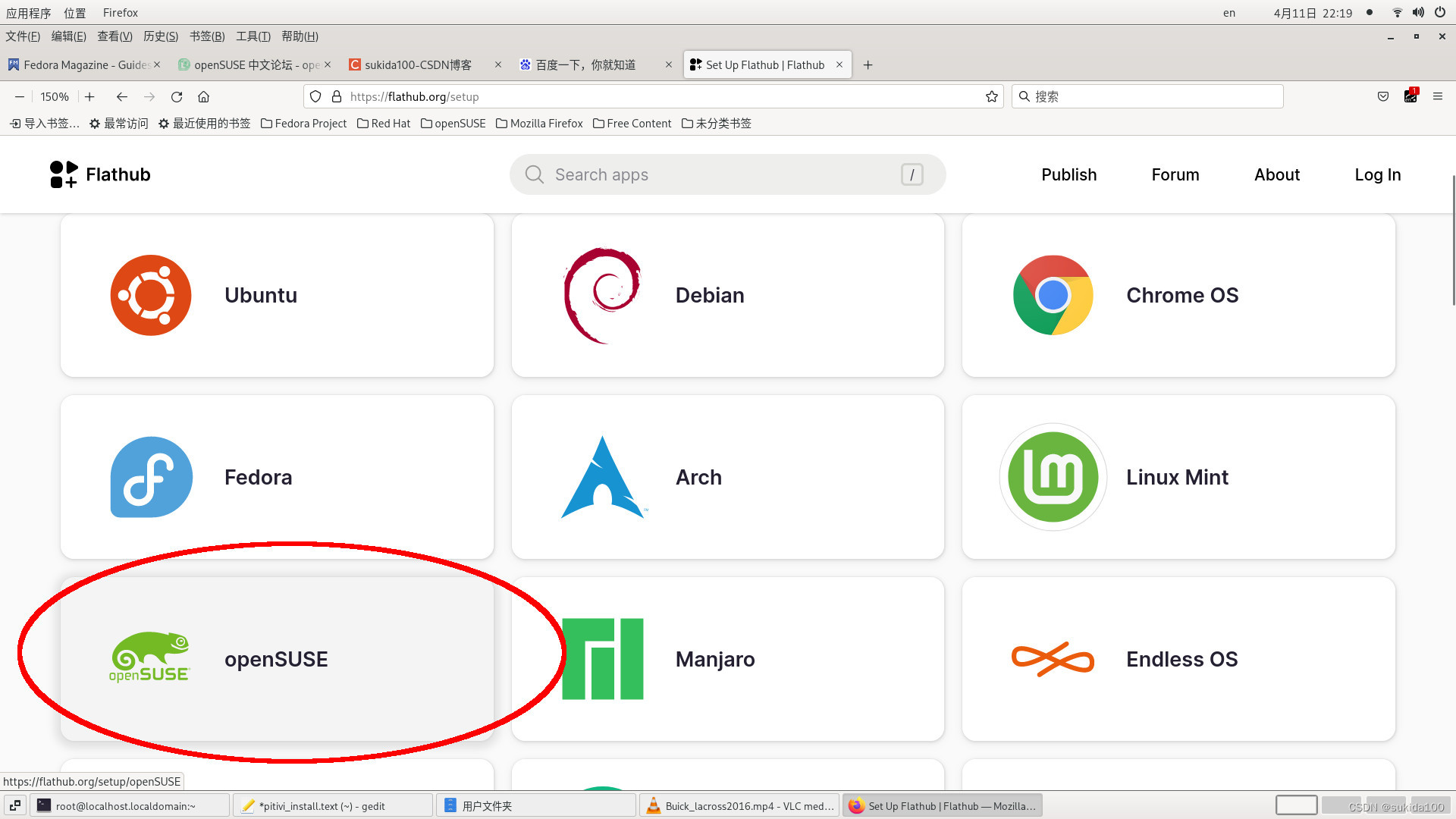Open the 位置 menu in top bar
The image size is (1456, 819).
pos(75,12)
